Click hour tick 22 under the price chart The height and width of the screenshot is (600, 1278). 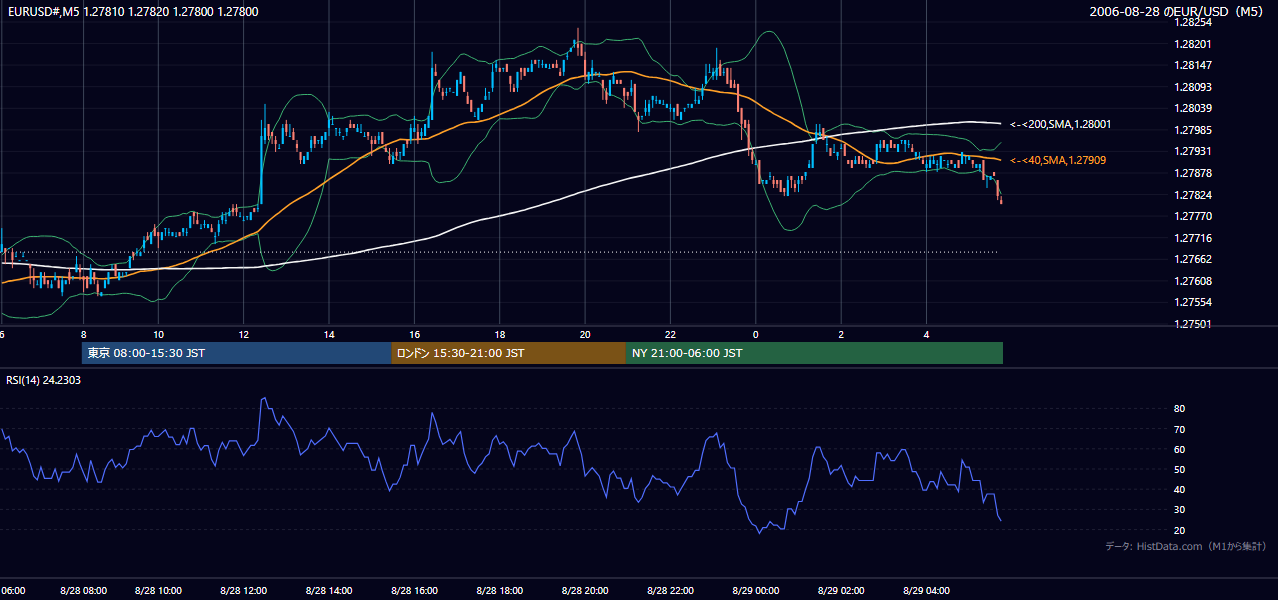click(671, 334)
